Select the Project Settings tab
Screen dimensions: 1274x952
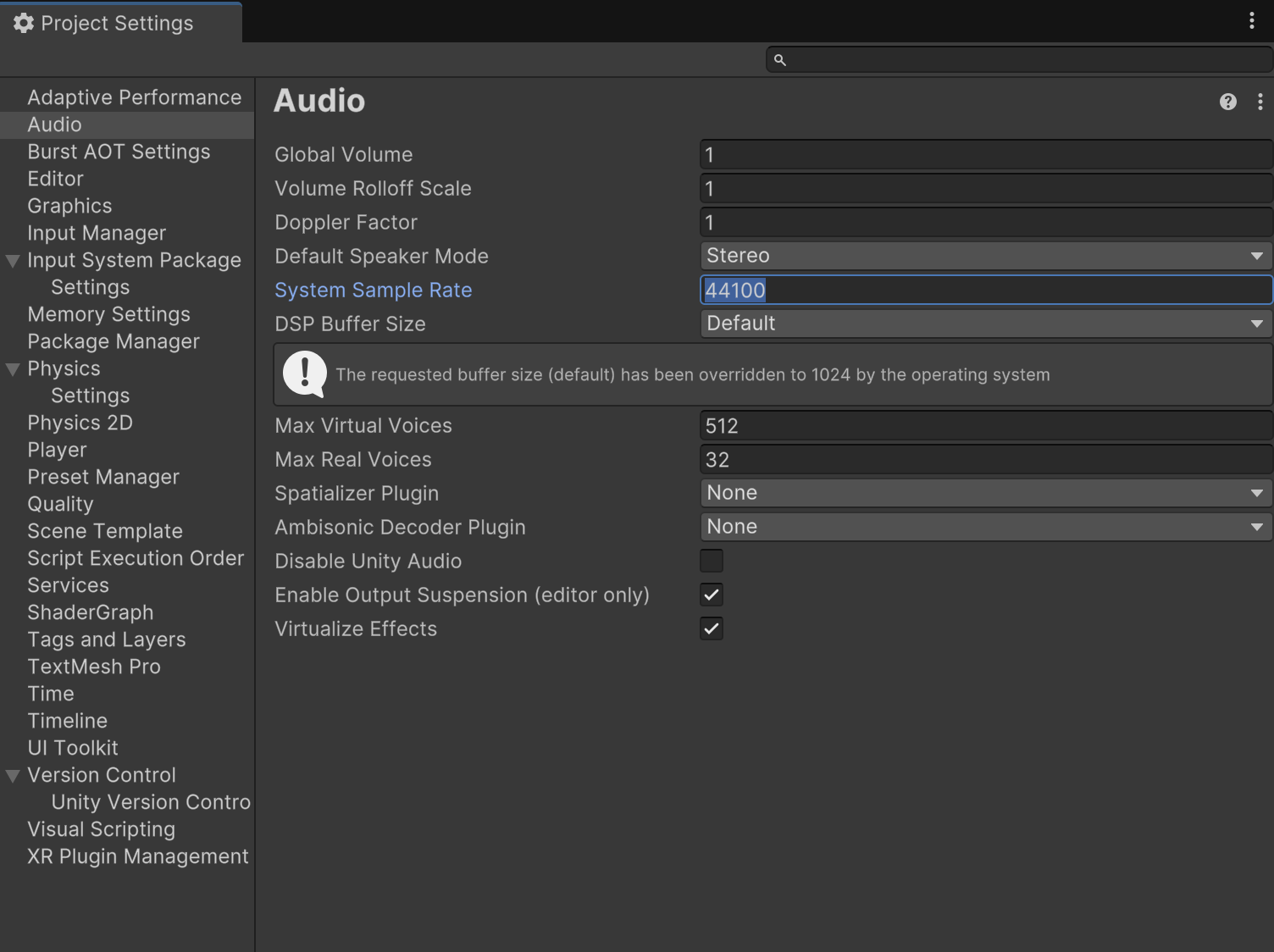117,23
